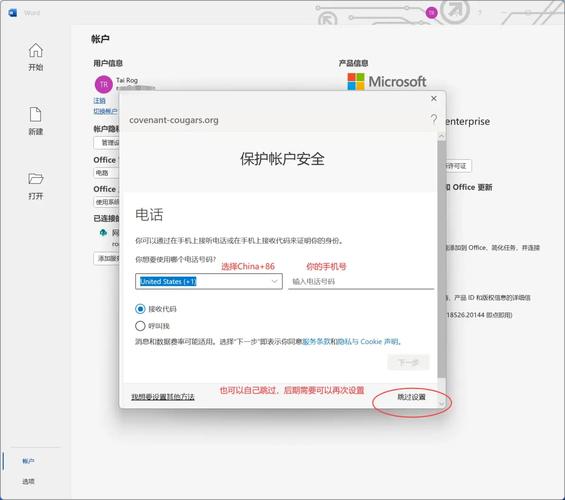Click the dialog vertical scrollbar thumb
Viewport: 565px width, 500px height.
441,259
